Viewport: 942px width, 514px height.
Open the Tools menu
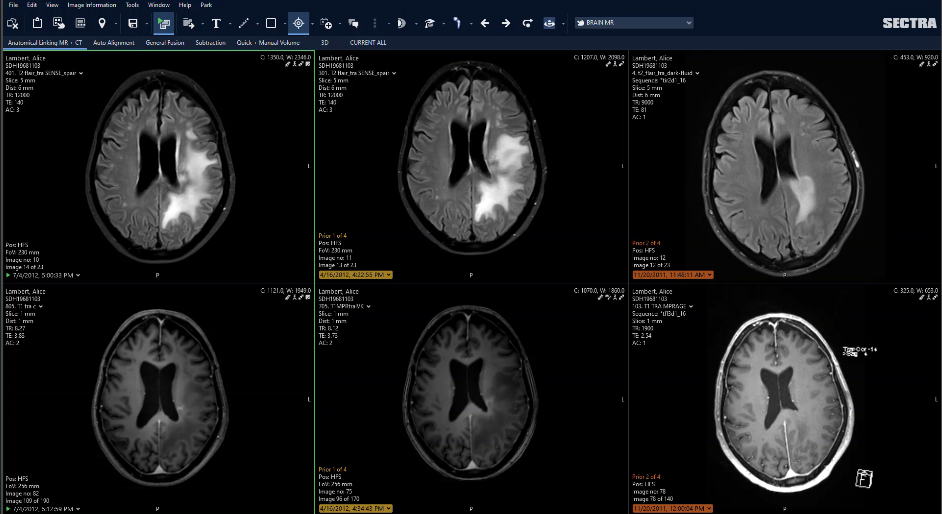click(132, 5)
